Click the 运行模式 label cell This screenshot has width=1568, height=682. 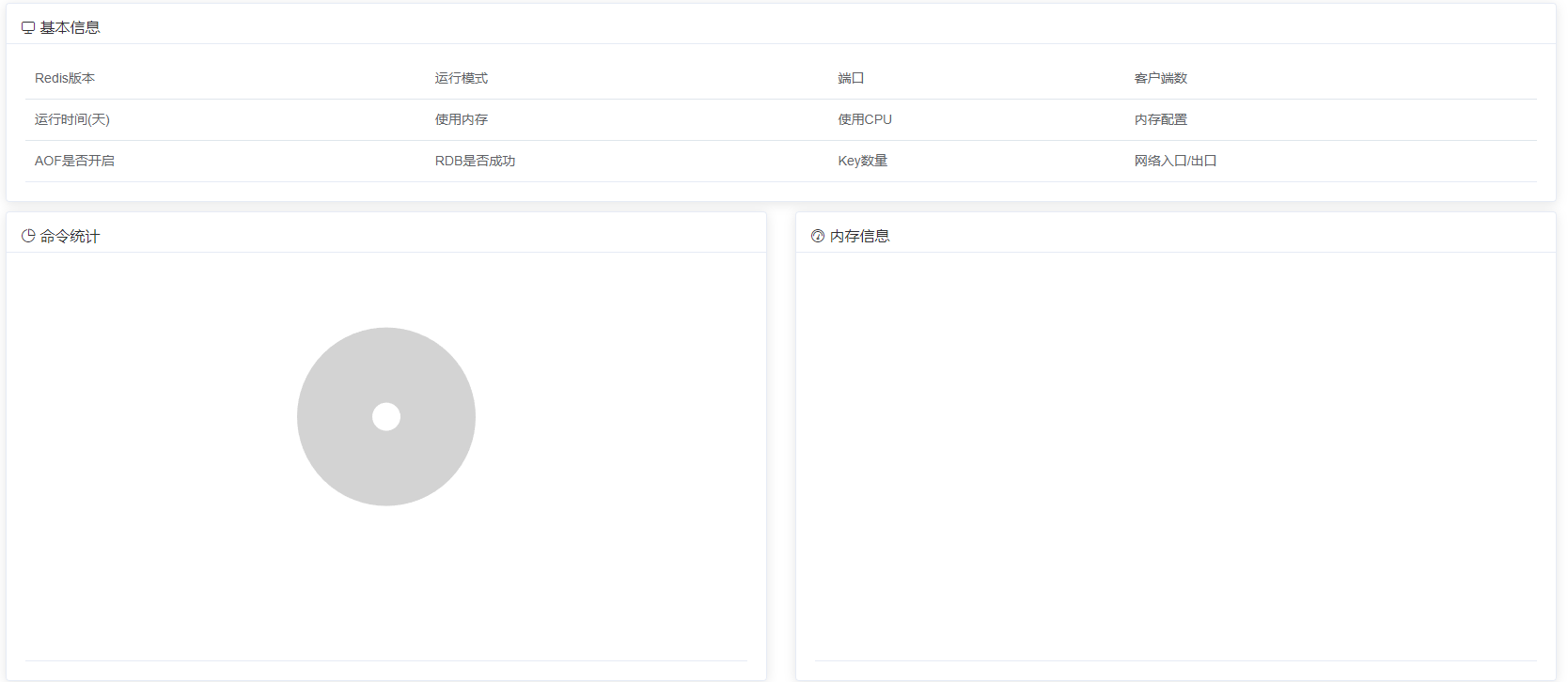tap(462, 78)
